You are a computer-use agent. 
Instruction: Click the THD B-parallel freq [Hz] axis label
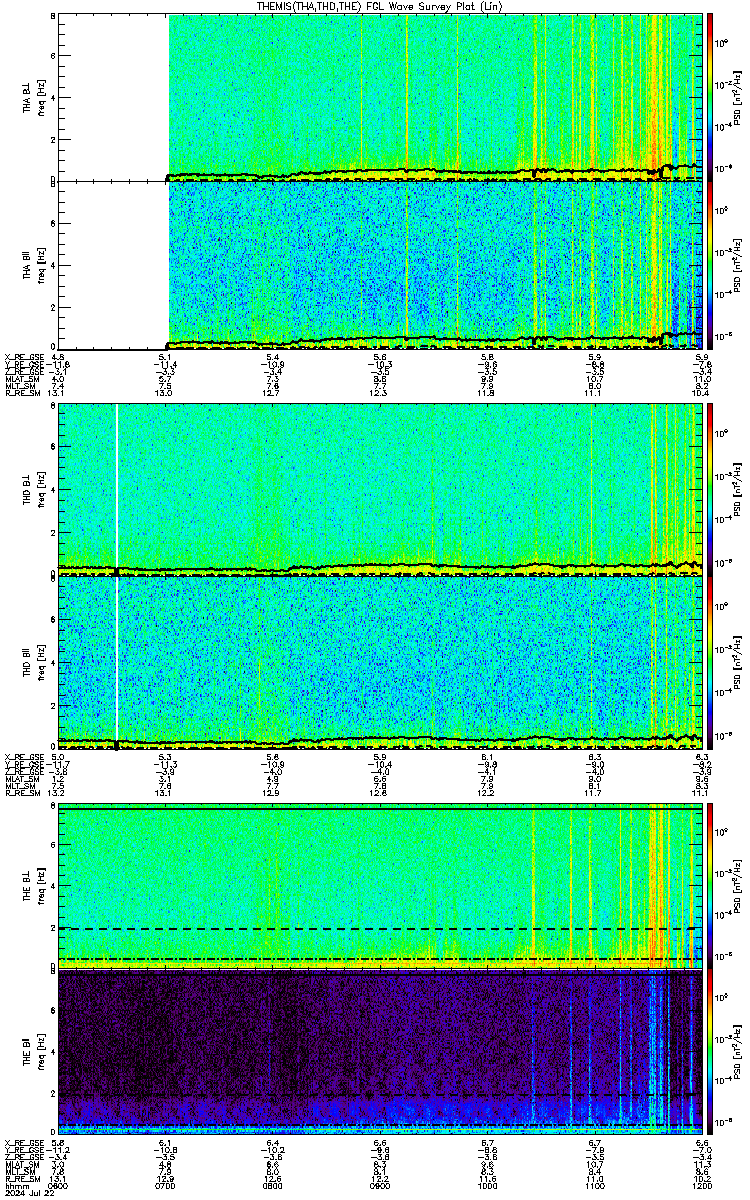(42, 662)
